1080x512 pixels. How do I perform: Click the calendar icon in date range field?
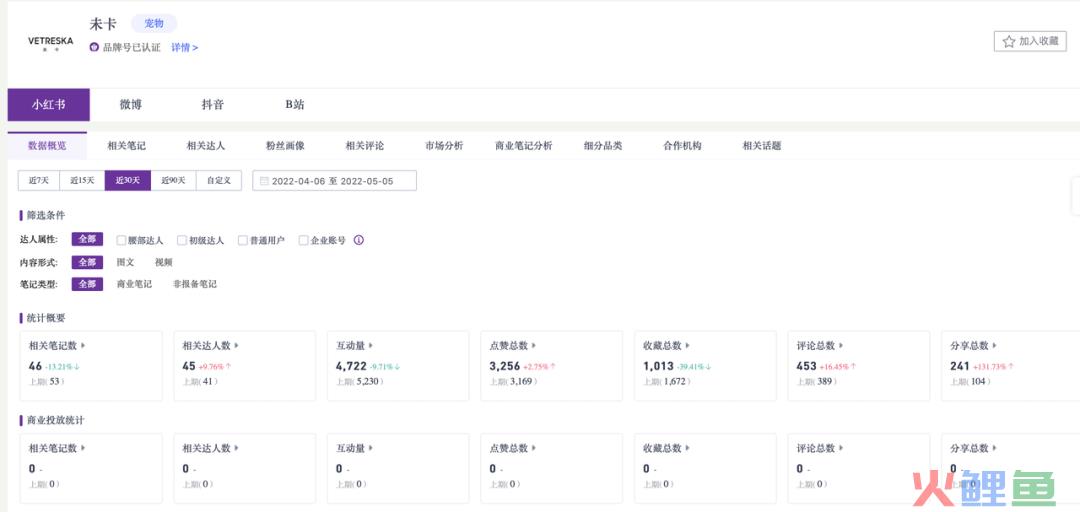pos(264,181)
